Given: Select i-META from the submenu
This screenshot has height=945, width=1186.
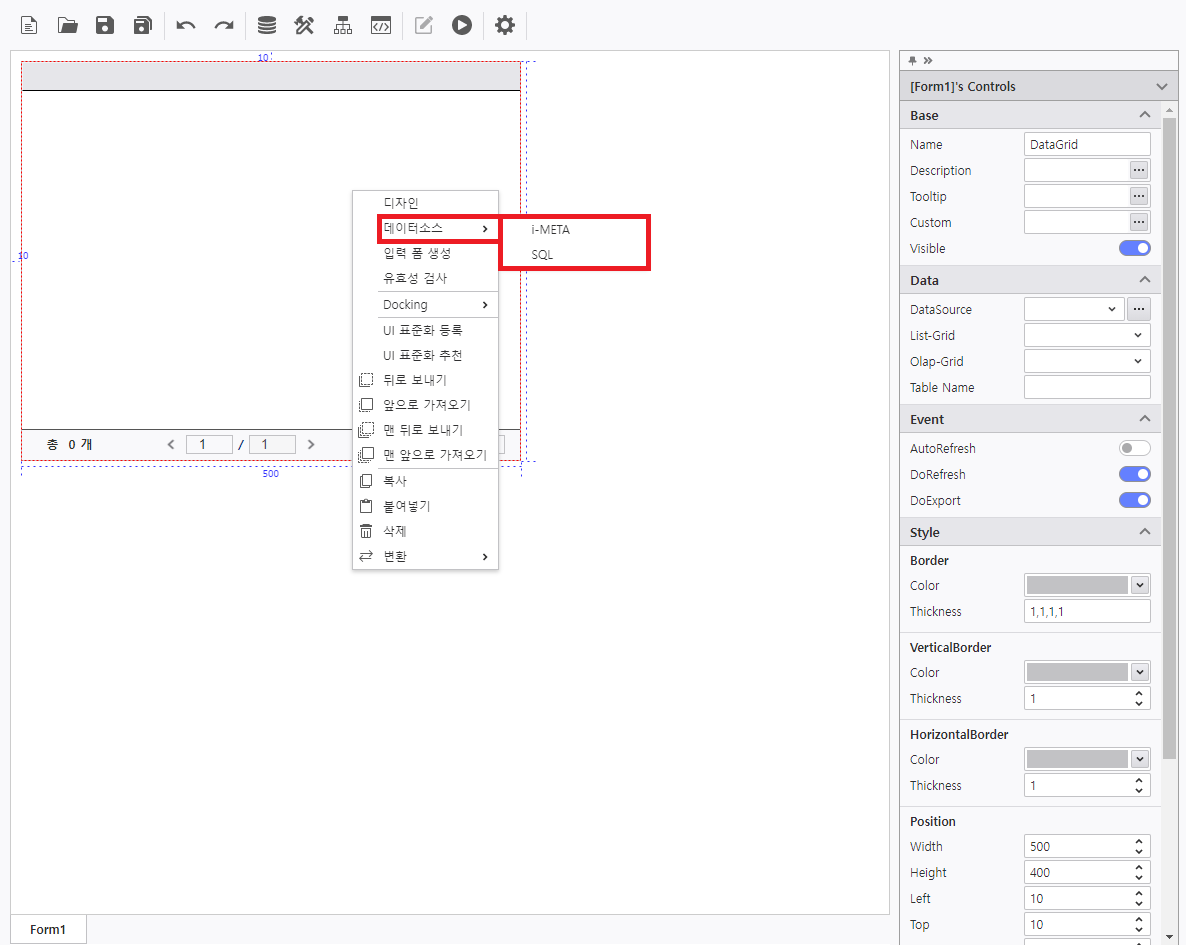Looking at the screenshot, I should [x=551, y=229].
